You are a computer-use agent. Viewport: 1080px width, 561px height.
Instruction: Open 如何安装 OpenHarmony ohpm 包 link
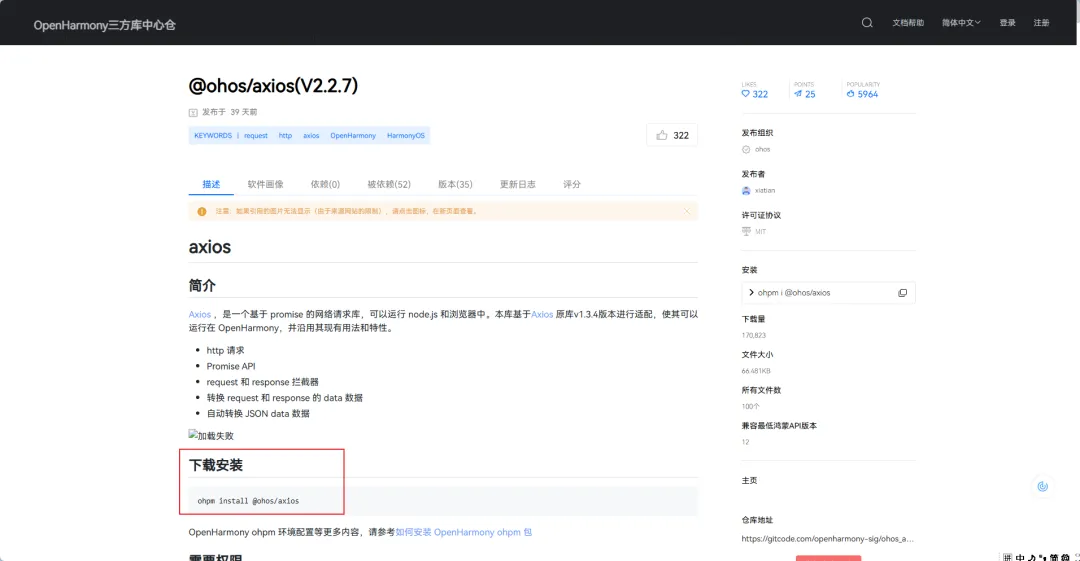click(x=464, y=532)
